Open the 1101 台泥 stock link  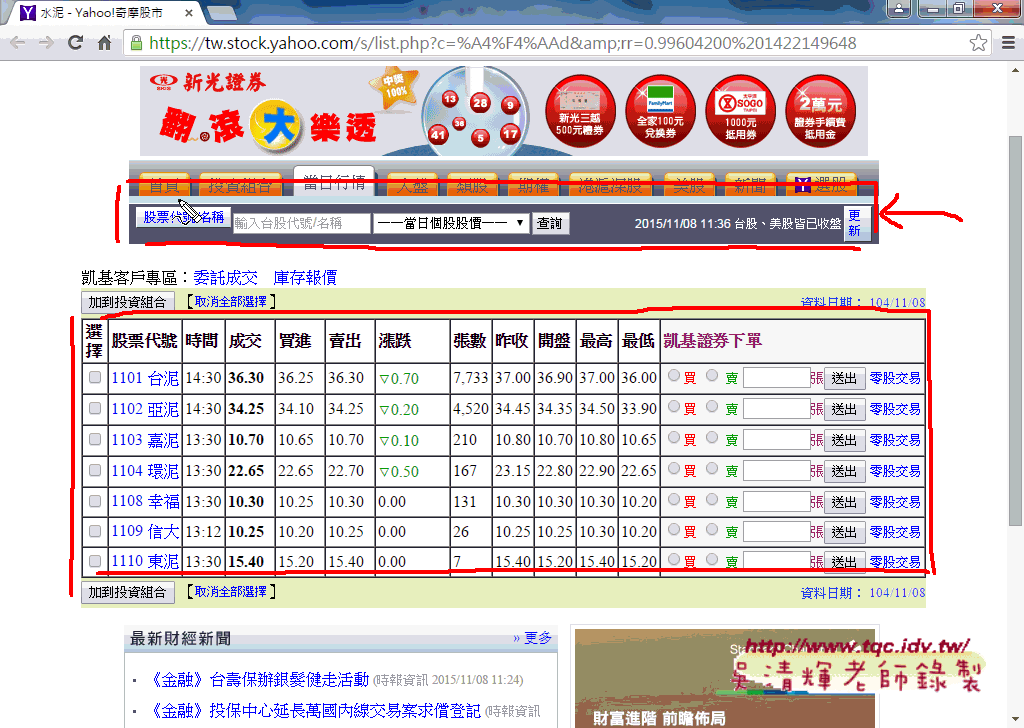click(144, 378)
